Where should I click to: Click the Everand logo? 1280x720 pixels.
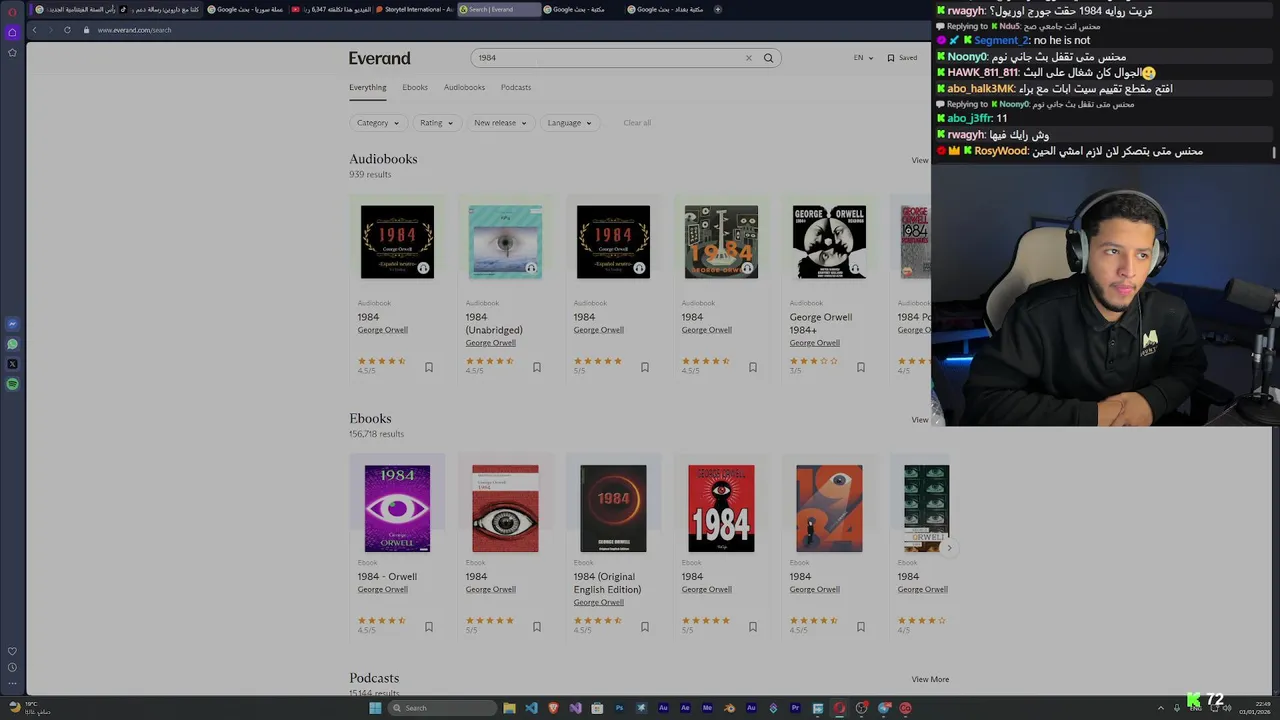(x=379, y=58)
